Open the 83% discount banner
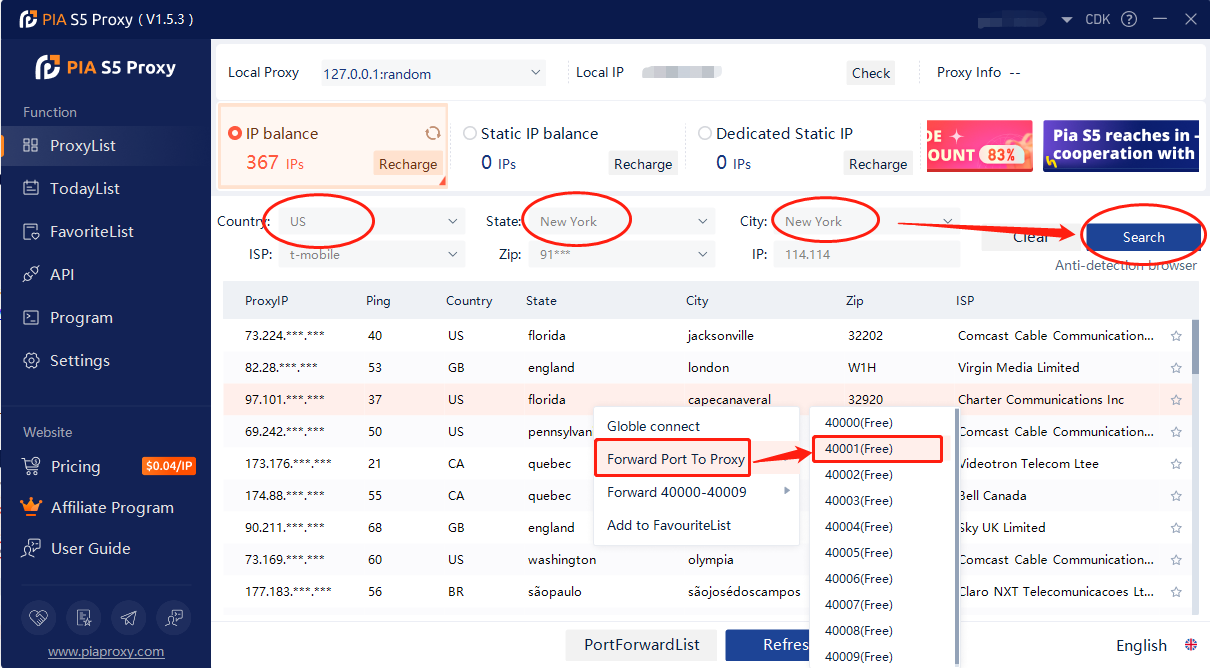The width and height of the screenshot is (1210, 668). point(980,147)
